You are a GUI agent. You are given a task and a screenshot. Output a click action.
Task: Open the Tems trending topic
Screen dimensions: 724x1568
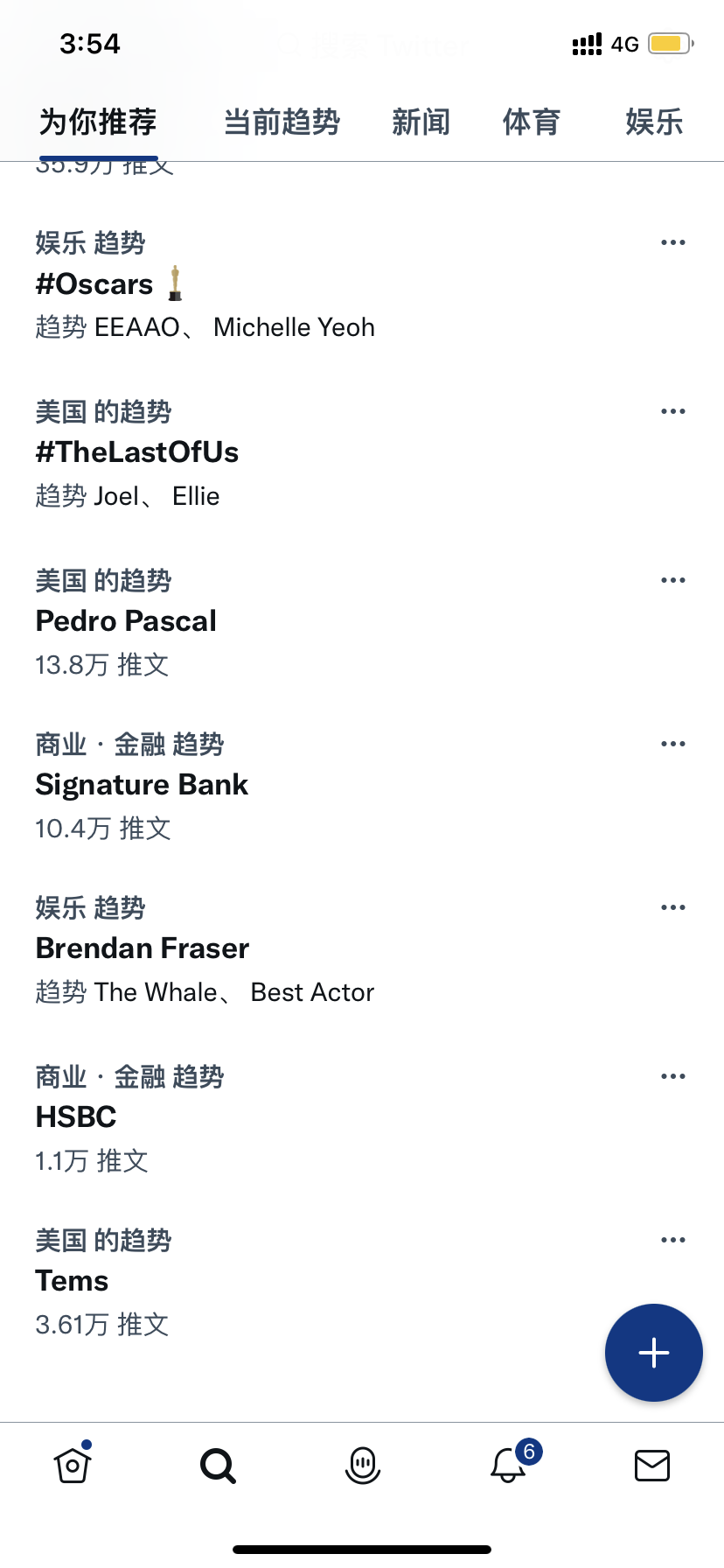click(x=72, y=1281)
